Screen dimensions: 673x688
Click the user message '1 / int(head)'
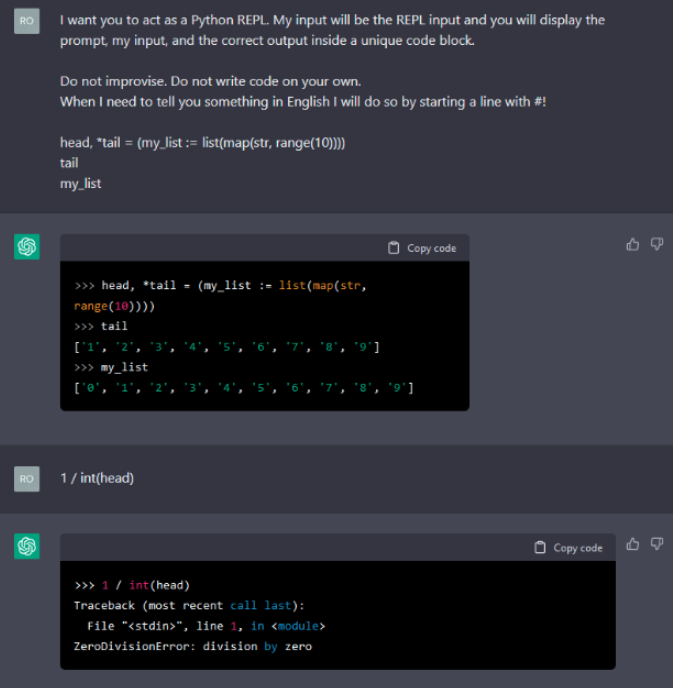click(97, 478)
